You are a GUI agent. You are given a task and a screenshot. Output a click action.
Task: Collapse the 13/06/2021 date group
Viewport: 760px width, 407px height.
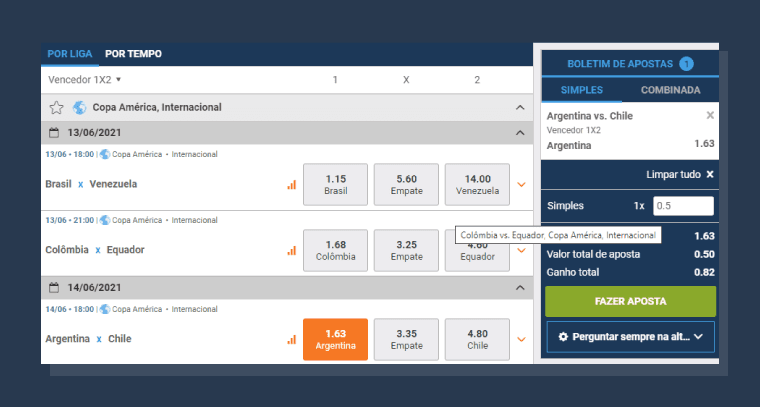coord(520,133)
